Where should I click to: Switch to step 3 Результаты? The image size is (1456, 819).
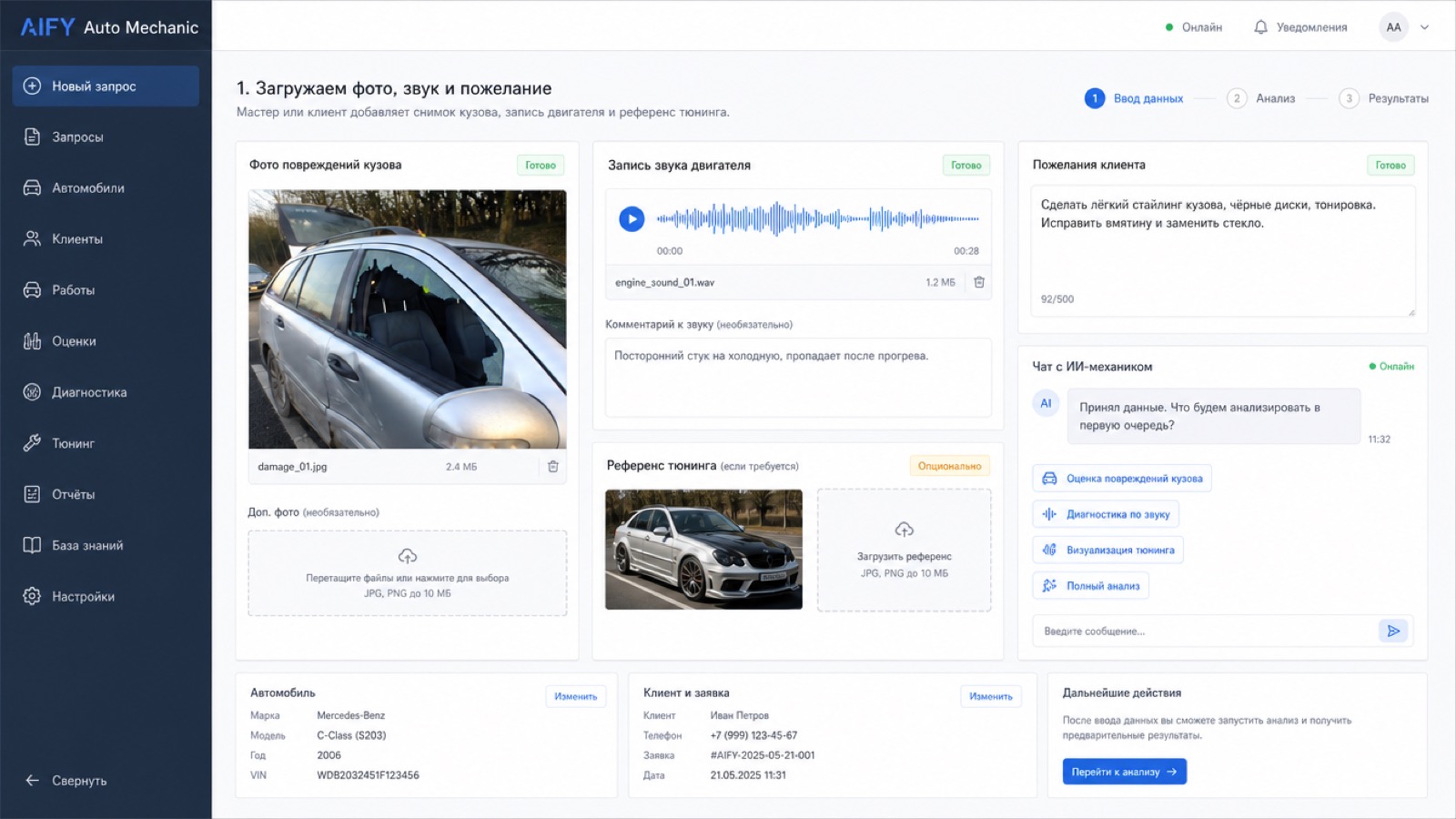coord(1383,98)
